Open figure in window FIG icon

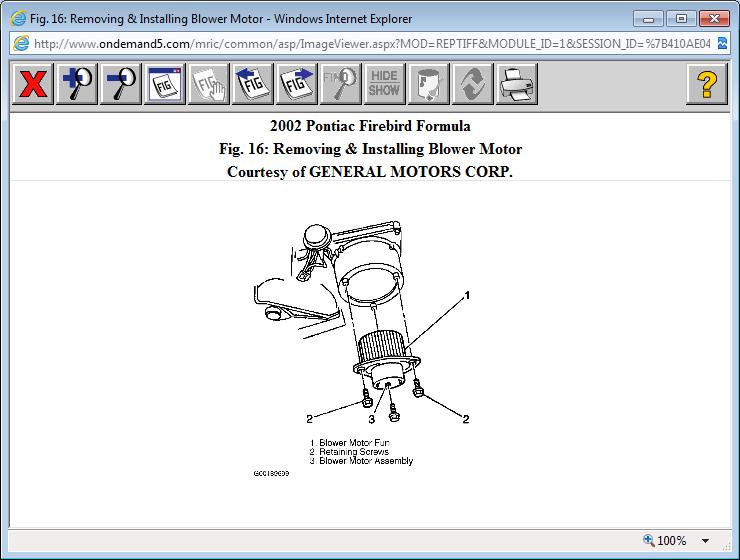click(165, 84)
